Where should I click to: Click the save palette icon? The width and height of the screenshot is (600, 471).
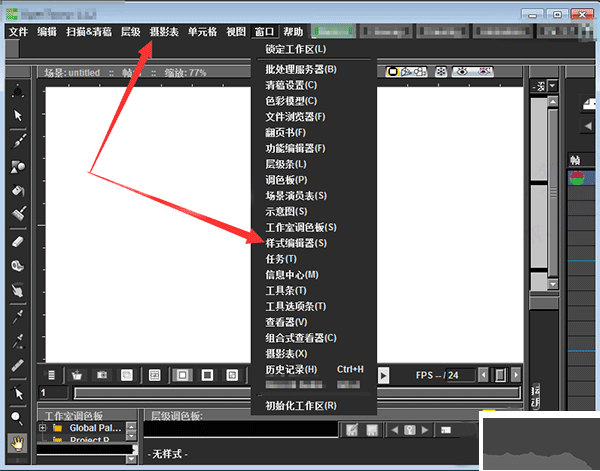click(x=372, y=430)
